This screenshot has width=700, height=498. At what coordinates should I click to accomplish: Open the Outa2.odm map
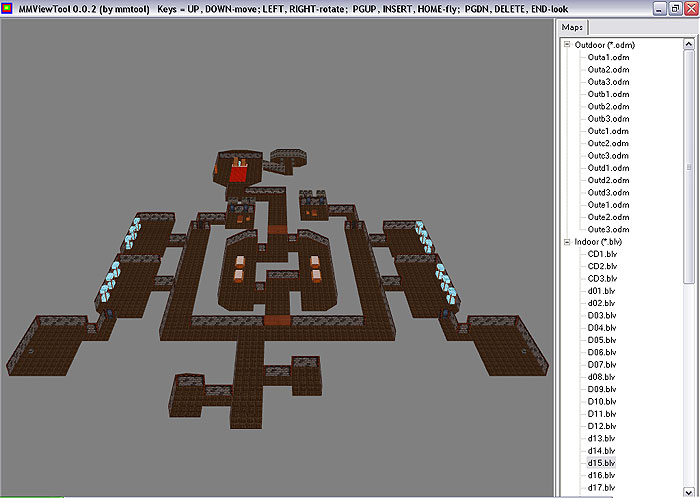[608, 70]
